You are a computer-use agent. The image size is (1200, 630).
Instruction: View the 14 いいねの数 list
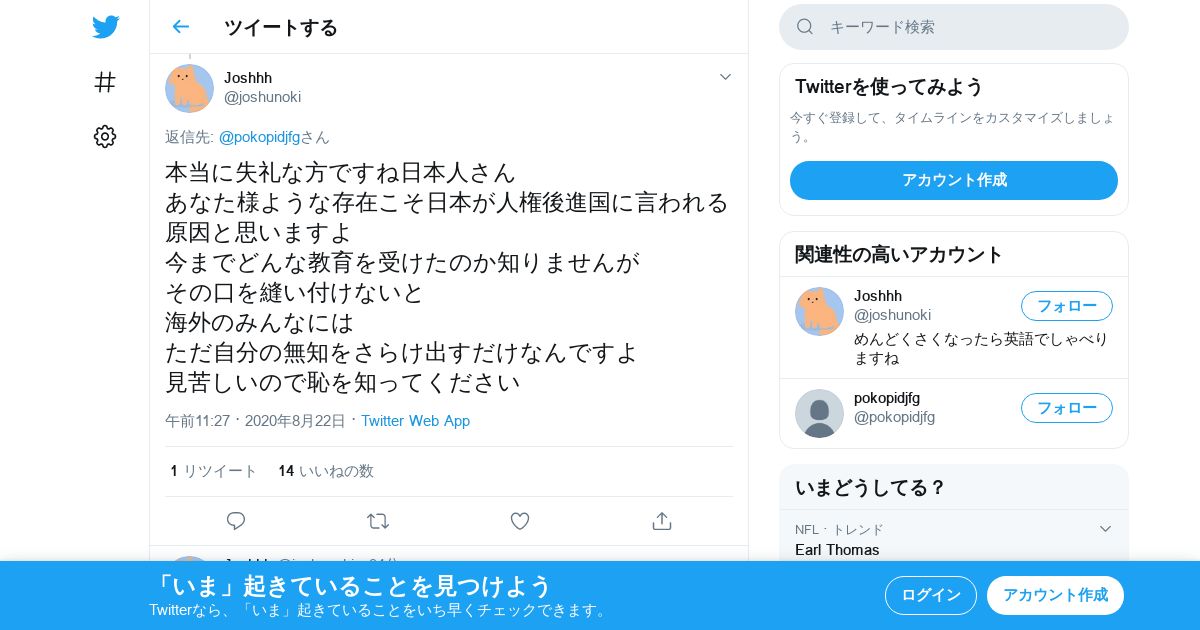[x=326, y=471]
